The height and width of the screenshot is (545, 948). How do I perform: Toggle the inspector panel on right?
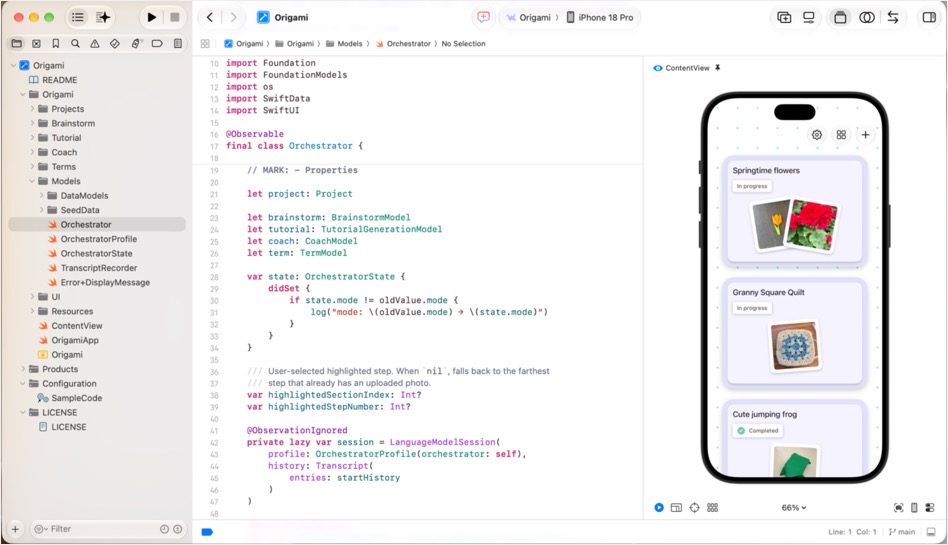tap(929, 18)
